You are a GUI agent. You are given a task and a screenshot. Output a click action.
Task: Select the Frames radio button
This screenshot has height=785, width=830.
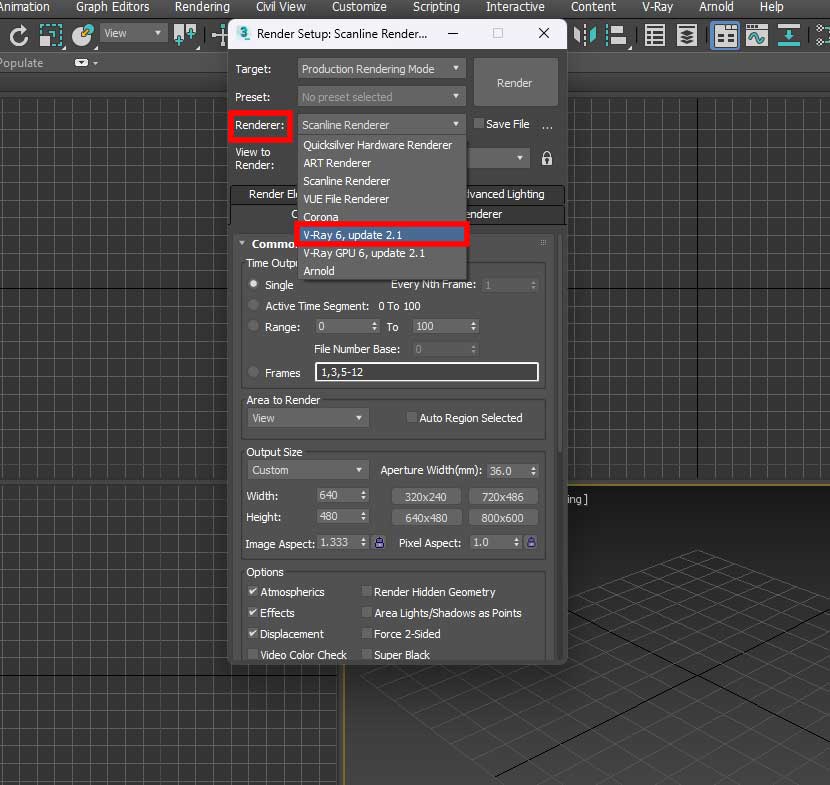tap(254, 372)
